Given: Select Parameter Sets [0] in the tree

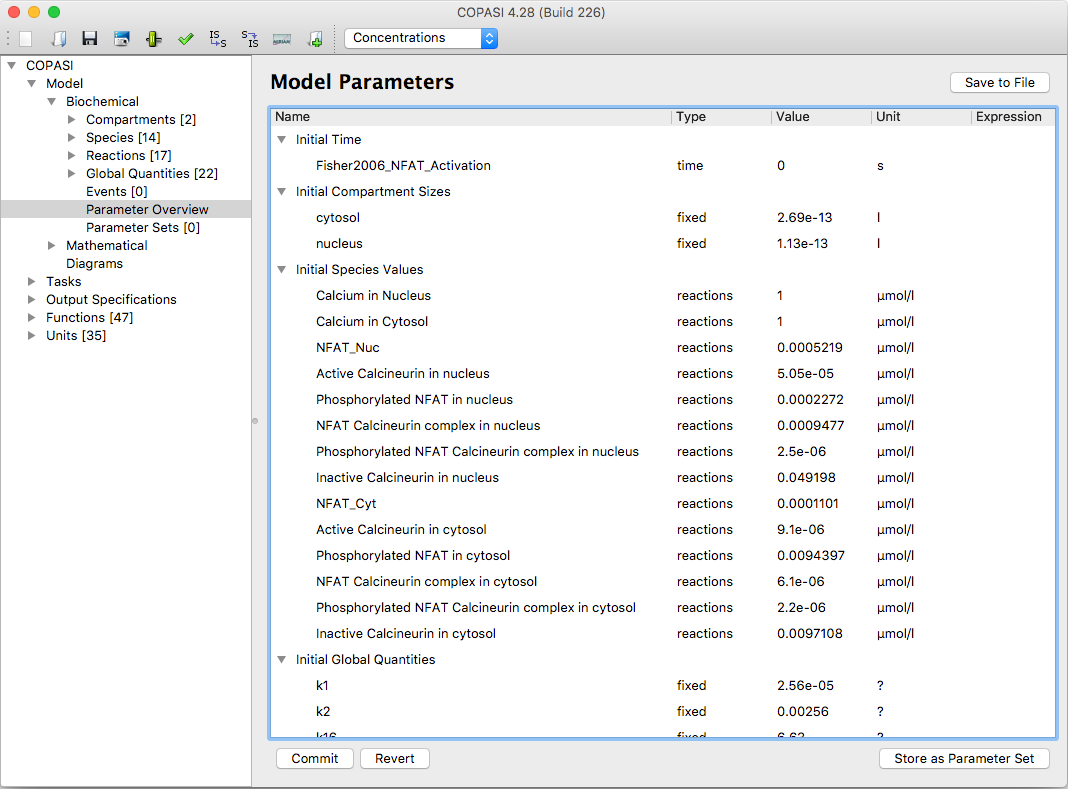Looking at the screenshot, I should click(x=143, y=228).
